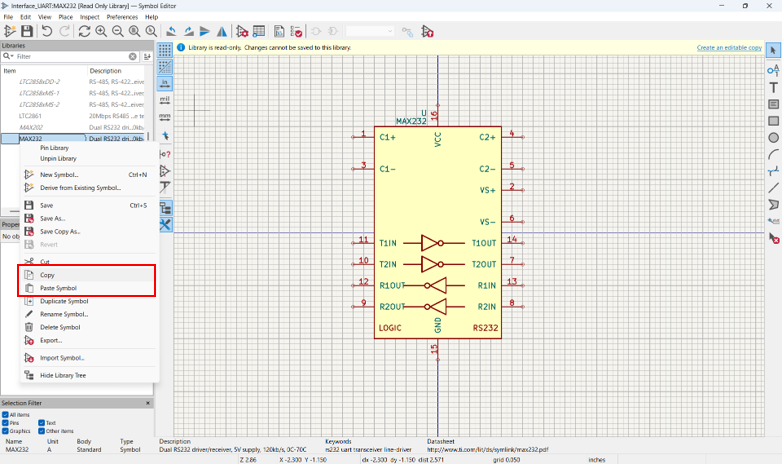
Task: Select the Add Text Box tool
Action: click(x=774, y=104)
